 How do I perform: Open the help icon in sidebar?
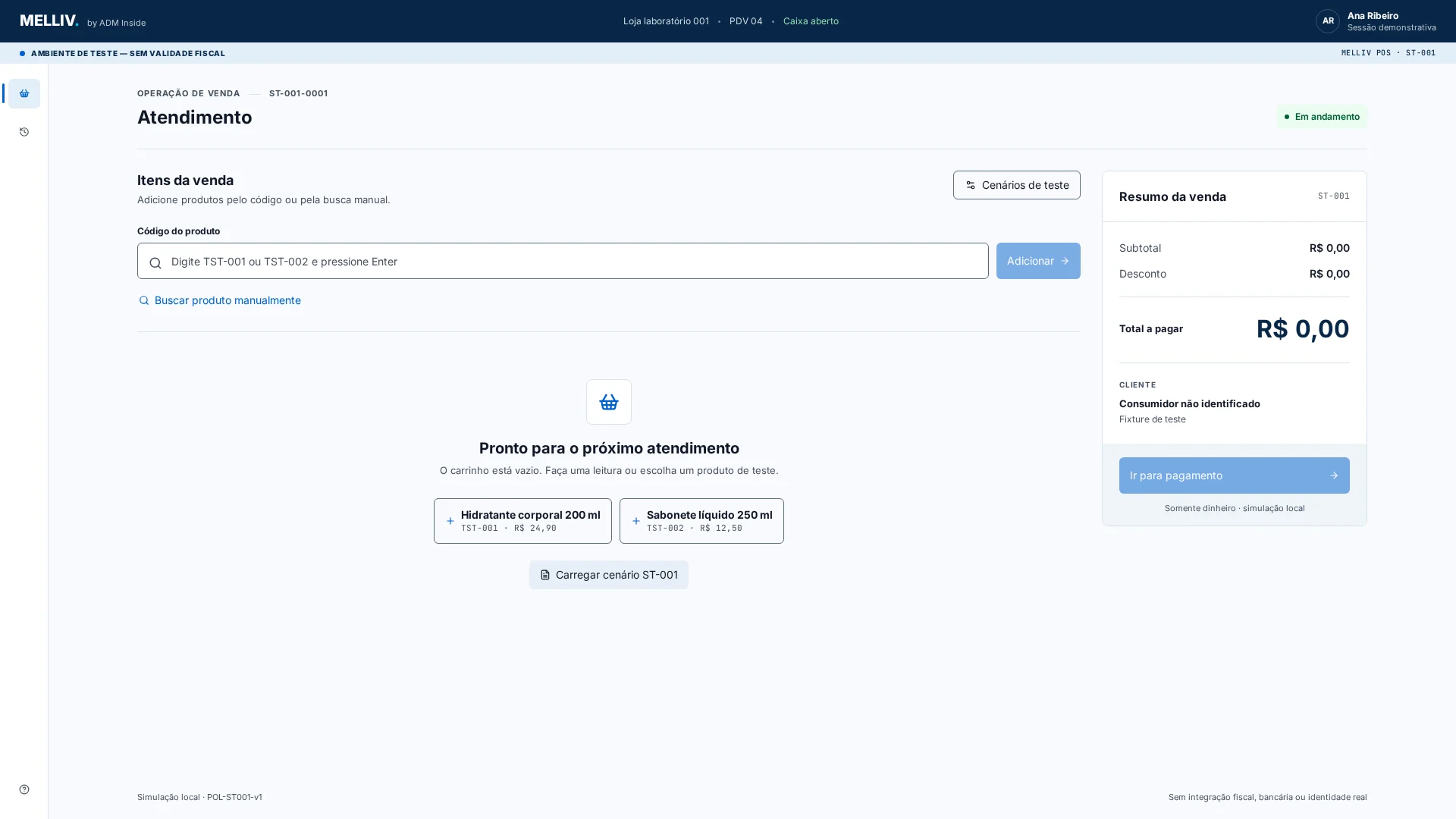24,789
